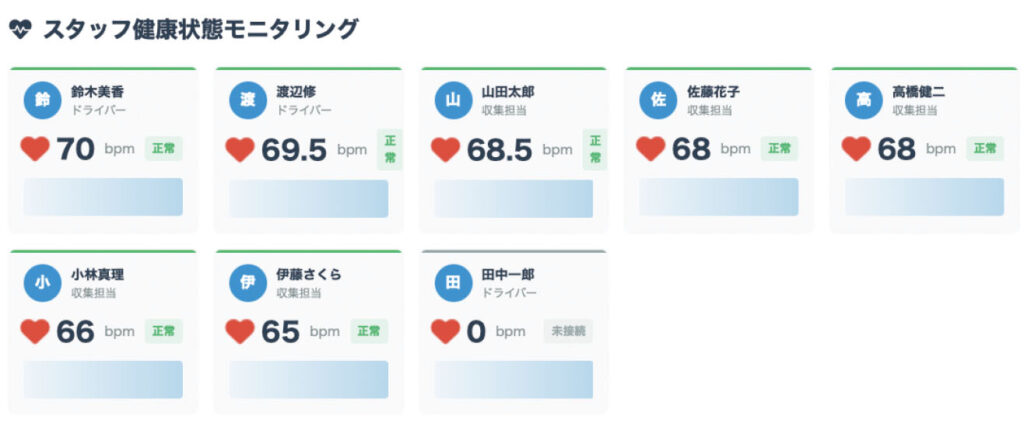The width and height of the screenshot is (1024, 427).
Task: Click the 未接続 status badge
Action: click(x=568, y=331)
